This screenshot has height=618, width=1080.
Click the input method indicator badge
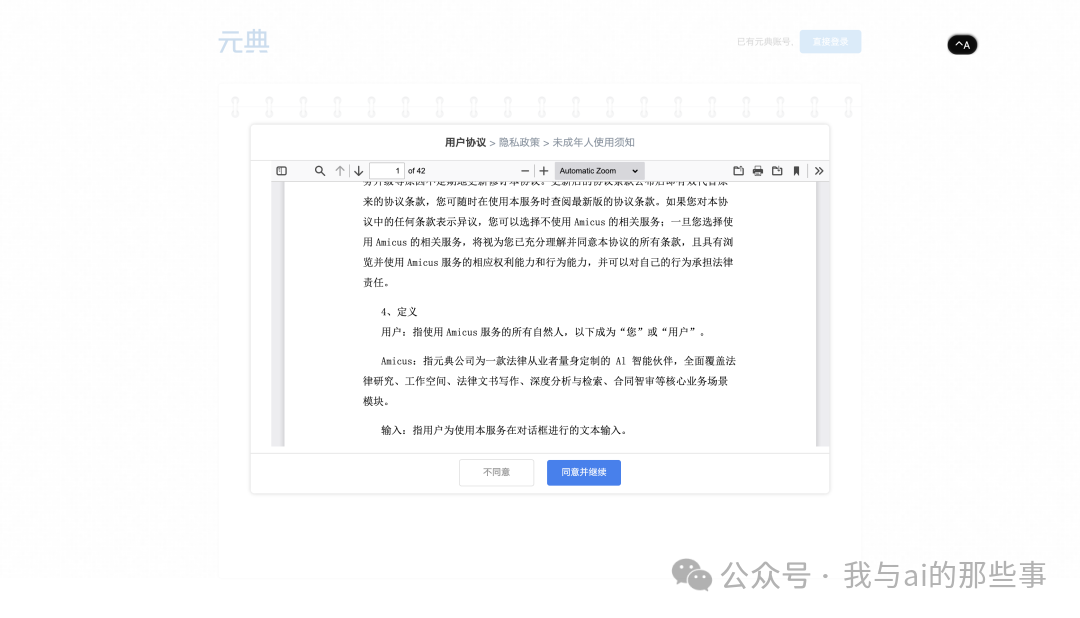pyautogui.click(x=962, y=45)
